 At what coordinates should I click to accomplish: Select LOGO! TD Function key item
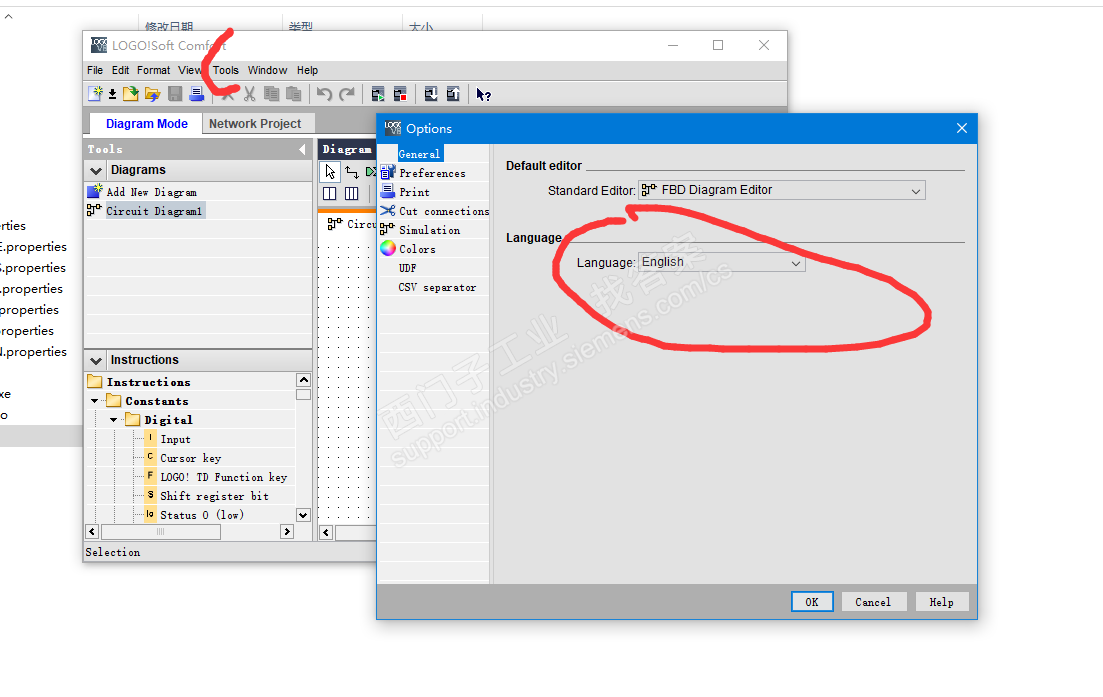tap(223, 477)
